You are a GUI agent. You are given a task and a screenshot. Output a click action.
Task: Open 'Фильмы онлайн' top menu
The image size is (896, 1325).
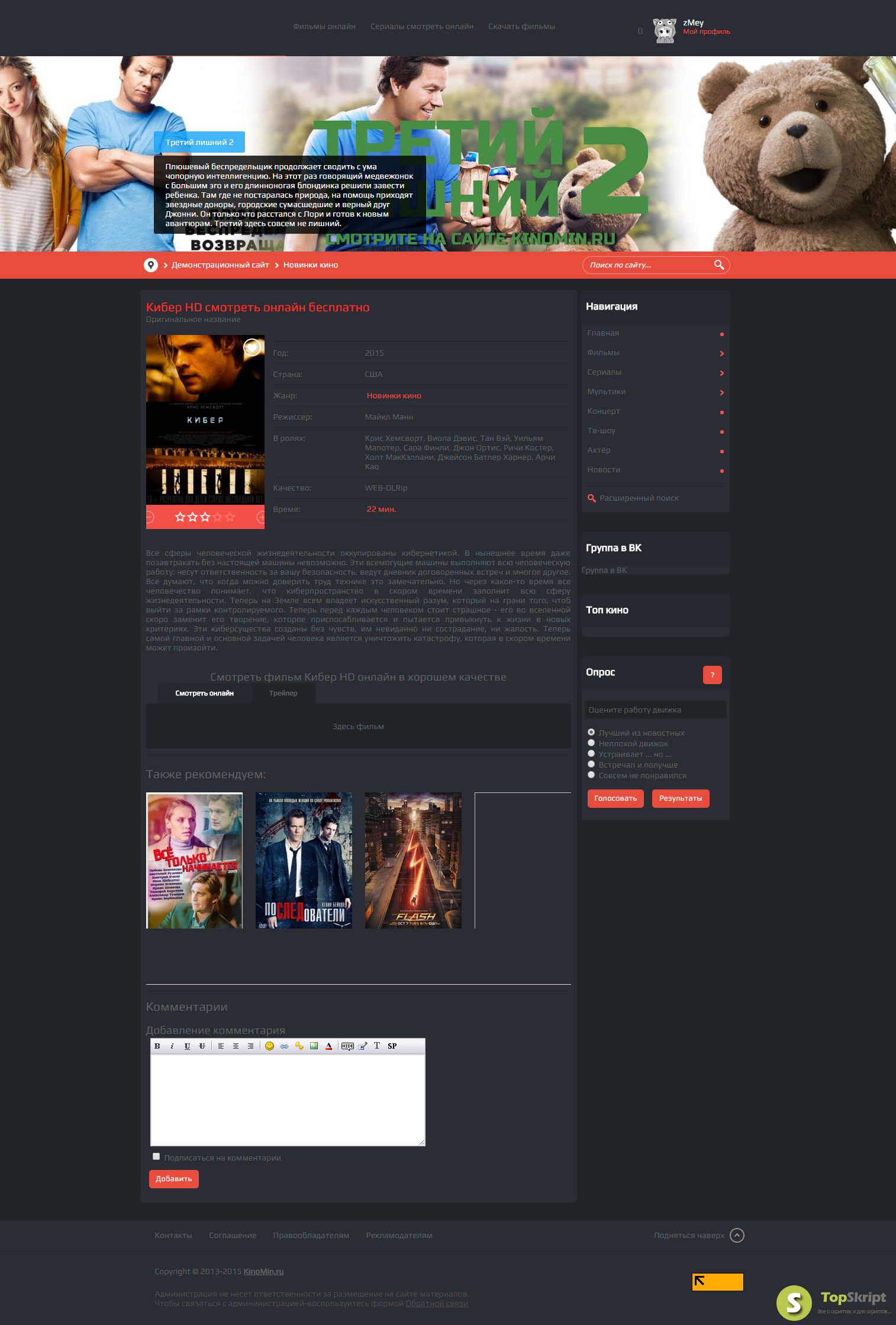click(x=324, y=27)
